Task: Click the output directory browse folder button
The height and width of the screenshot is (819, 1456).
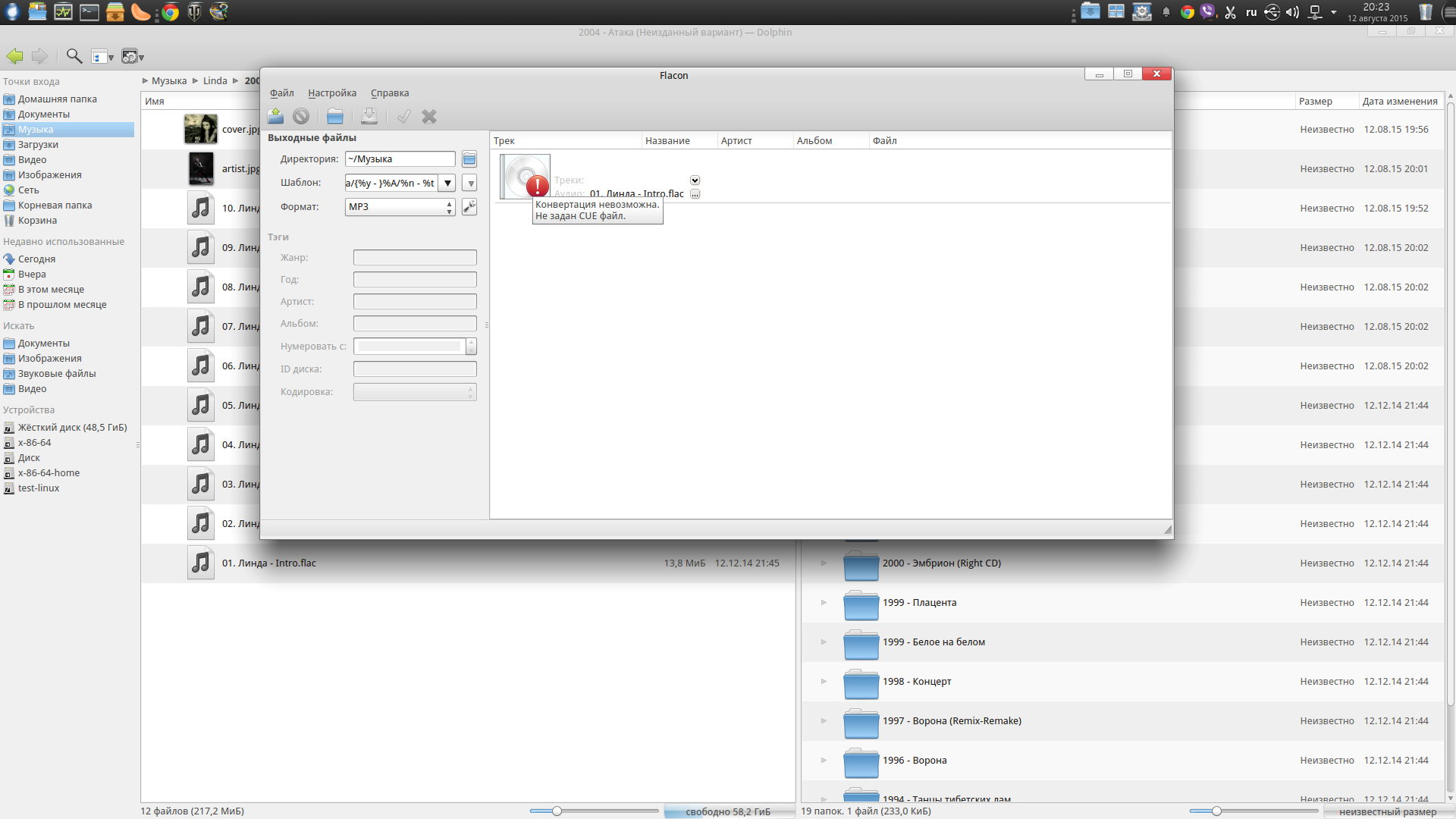Action: tap(469, 158)
